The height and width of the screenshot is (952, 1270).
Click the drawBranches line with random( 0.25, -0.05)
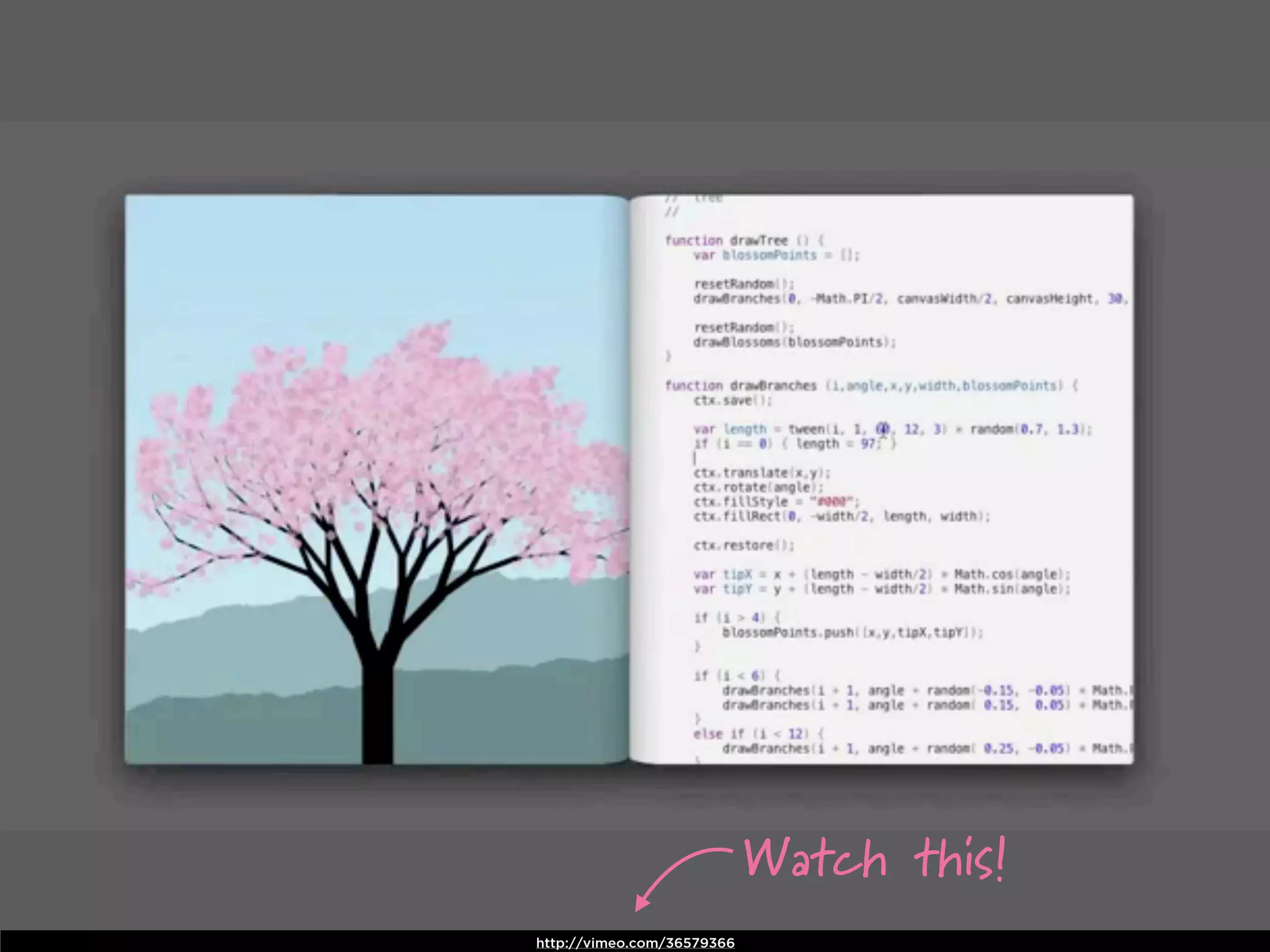pos(927,749)
